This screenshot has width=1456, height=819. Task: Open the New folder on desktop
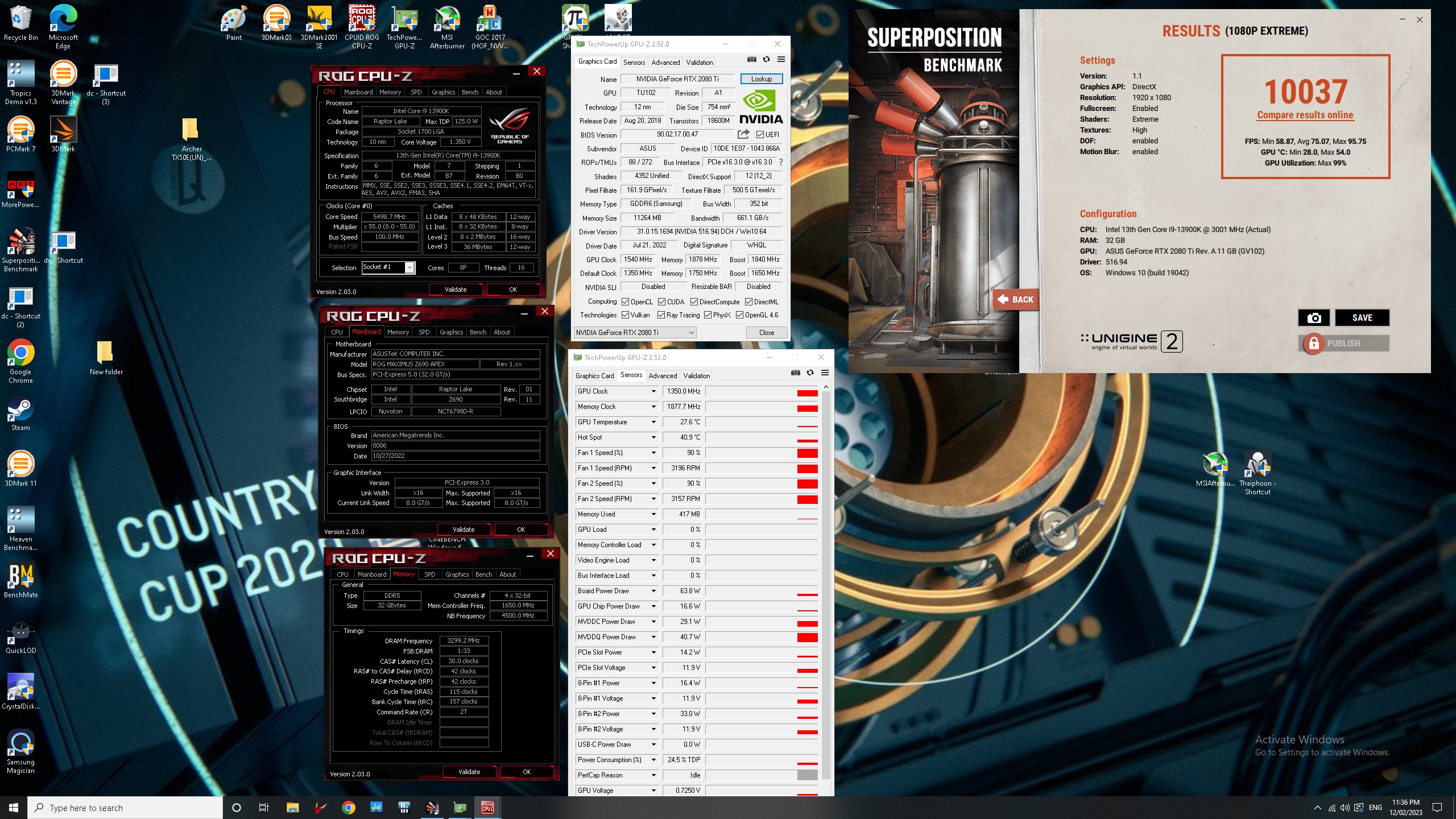coord(106,358)
